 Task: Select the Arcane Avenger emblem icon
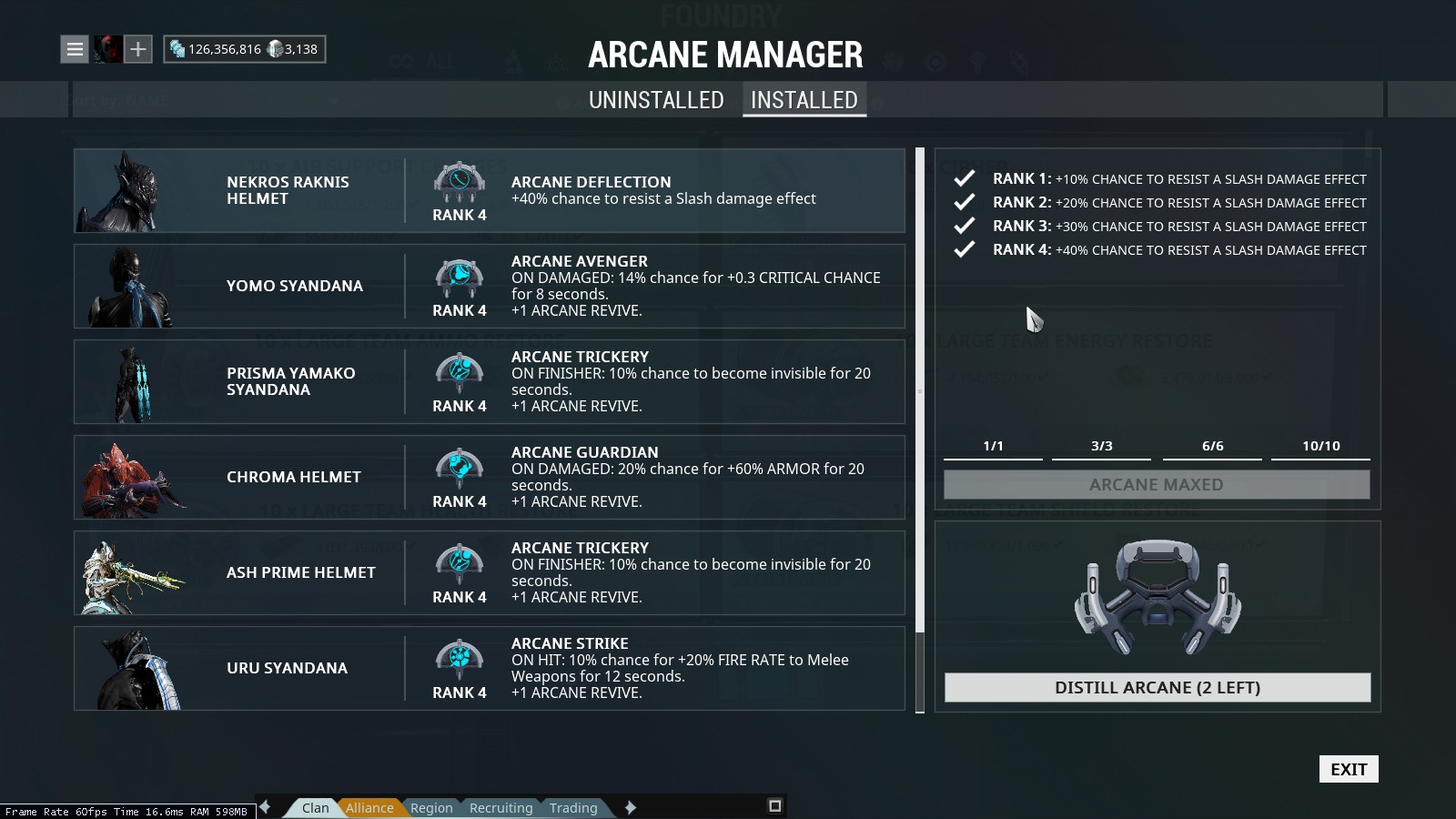click(460, 278)
